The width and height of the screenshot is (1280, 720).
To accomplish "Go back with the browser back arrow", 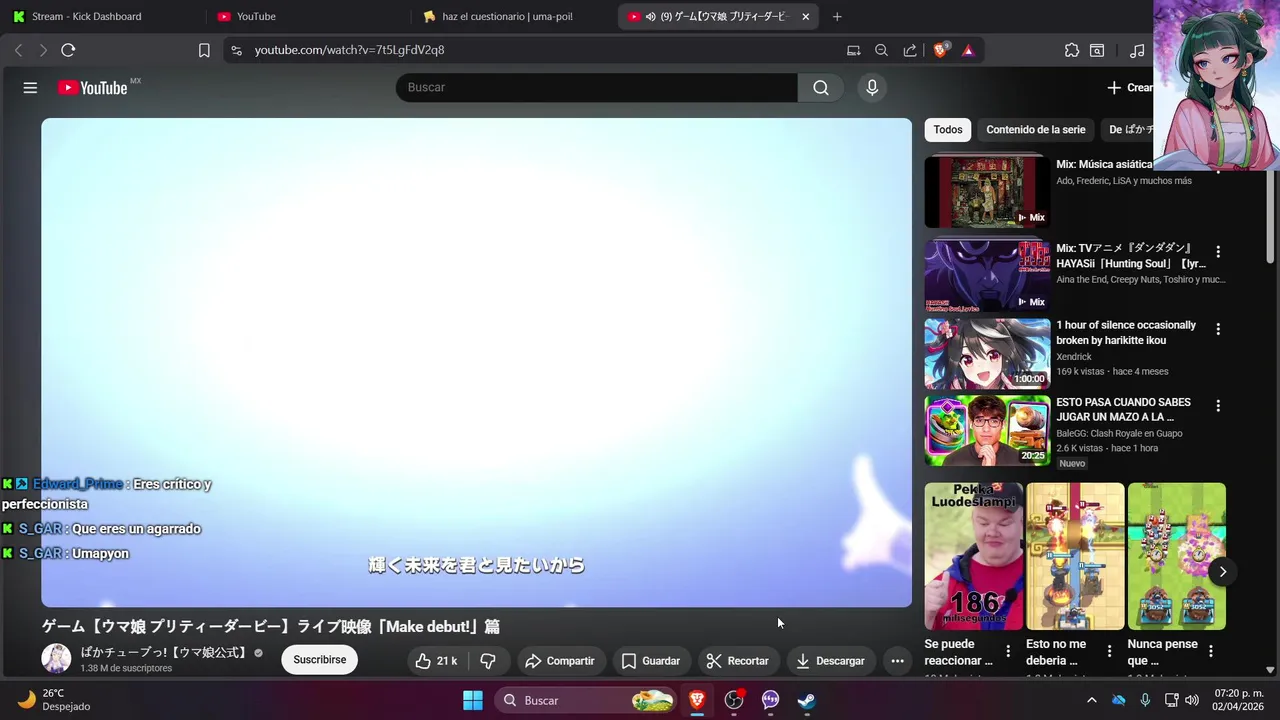I will pos(18,50).
